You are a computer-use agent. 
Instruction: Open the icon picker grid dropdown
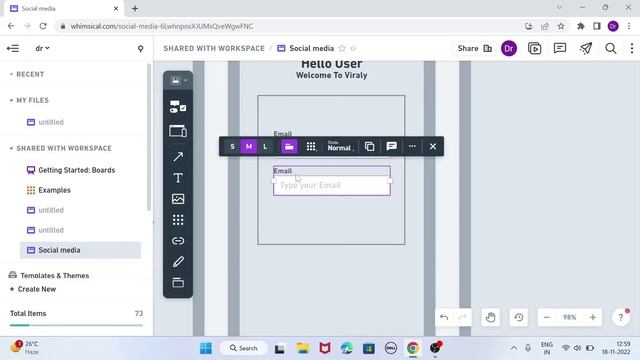click(311, 147)
